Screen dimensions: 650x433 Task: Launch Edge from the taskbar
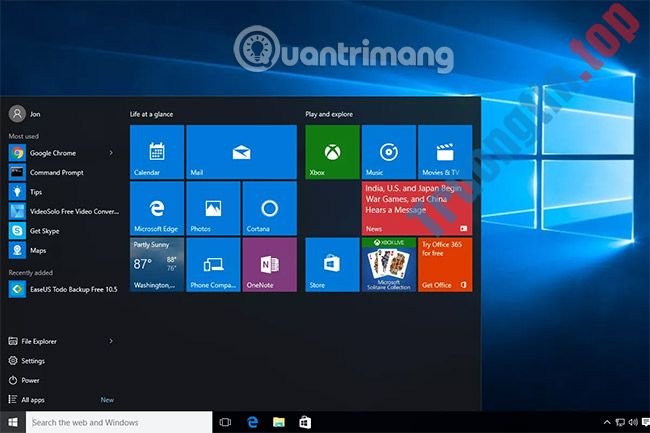point(252,422)
